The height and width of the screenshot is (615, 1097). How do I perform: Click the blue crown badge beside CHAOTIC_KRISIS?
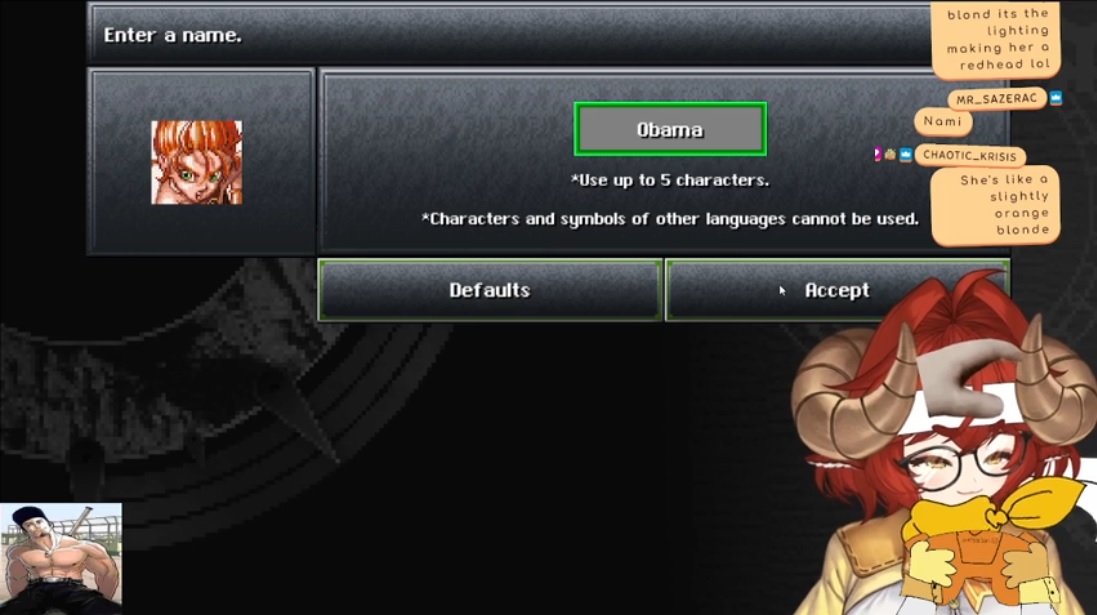tap(905, 155)
